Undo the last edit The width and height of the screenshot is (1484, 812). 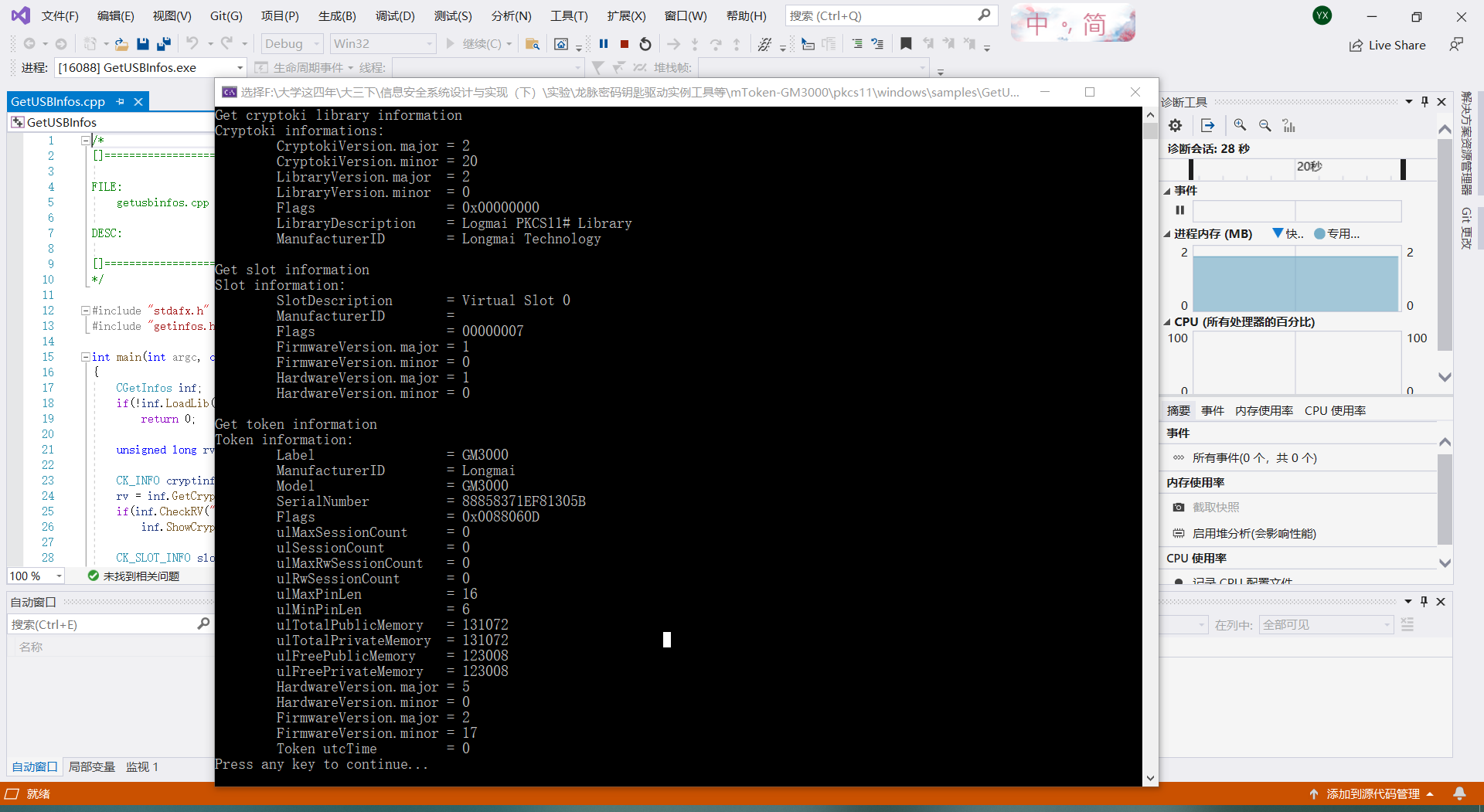(192, 44)
